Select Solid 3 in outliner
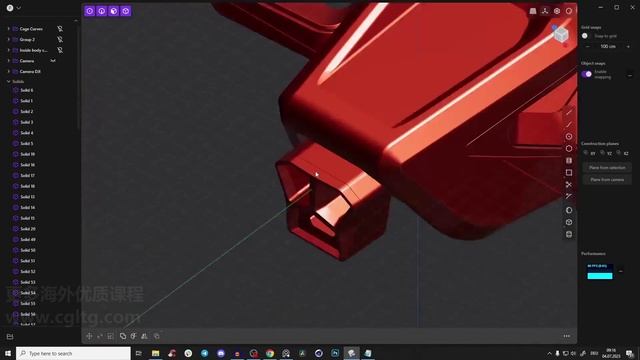Image resolution: width=640 pixels, height=360 pixels. point(27,122)
